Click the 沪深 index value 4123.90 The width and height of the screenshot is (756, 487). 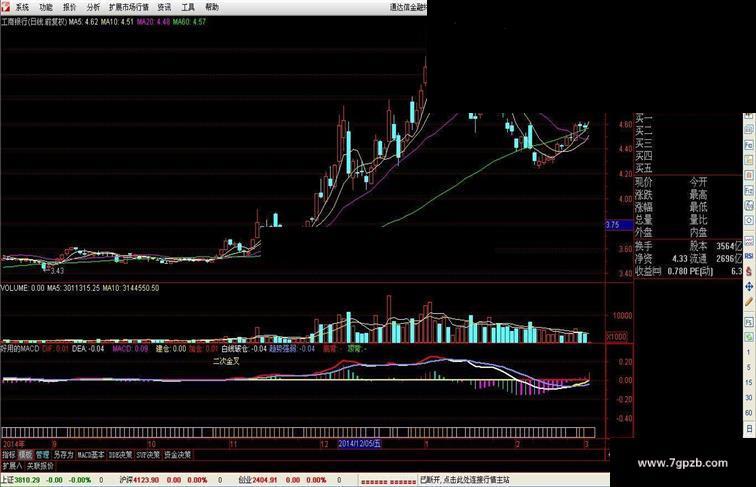tap(146, 480)
